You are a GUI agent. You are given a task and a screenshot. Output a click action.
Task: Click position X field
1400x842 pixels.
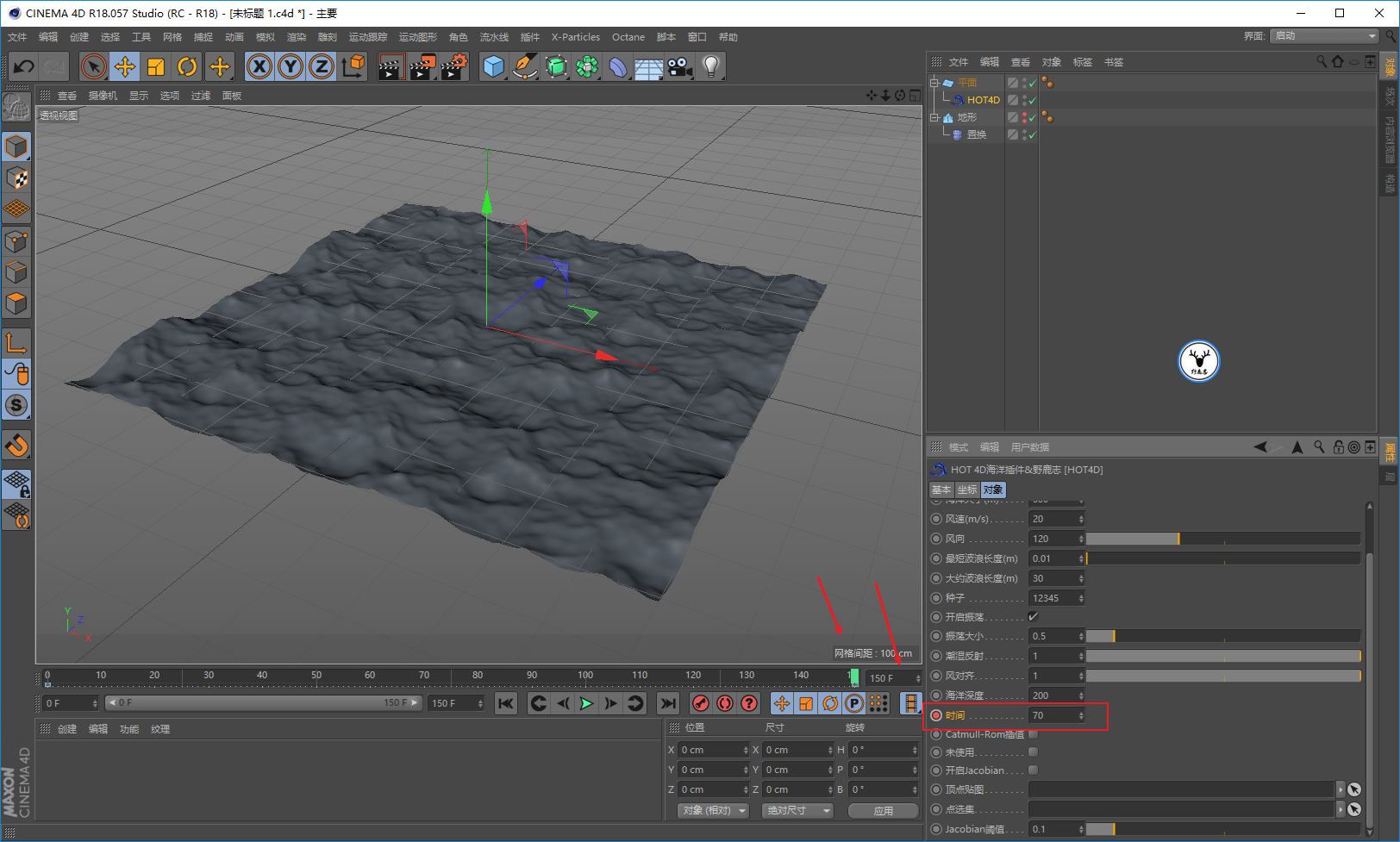[711, 750]
